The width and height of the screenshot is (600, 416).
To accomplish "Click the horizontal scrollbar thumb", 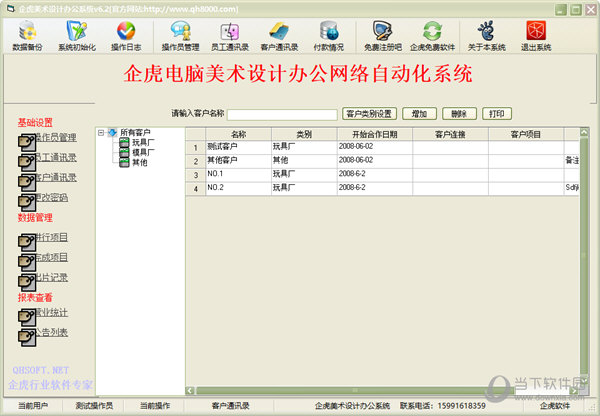I will click(x=355, y=391).
